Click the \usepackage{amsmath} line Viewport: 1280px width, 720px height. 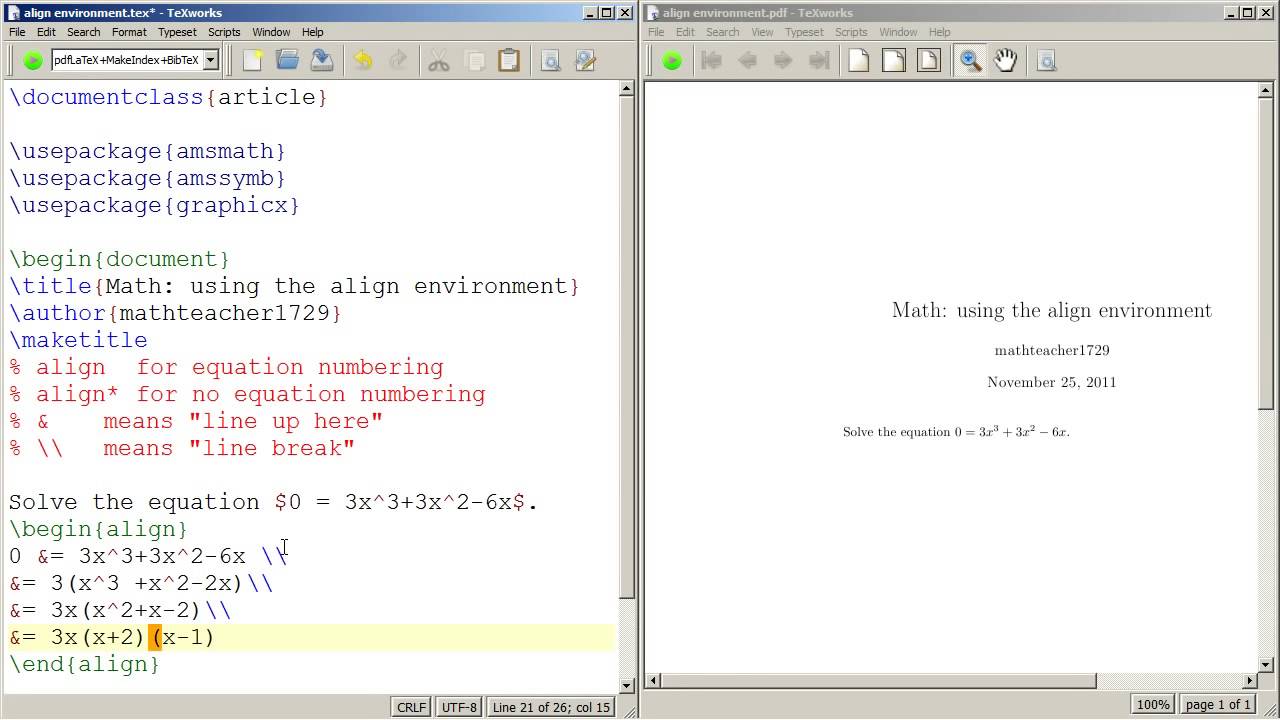(147, 151)
